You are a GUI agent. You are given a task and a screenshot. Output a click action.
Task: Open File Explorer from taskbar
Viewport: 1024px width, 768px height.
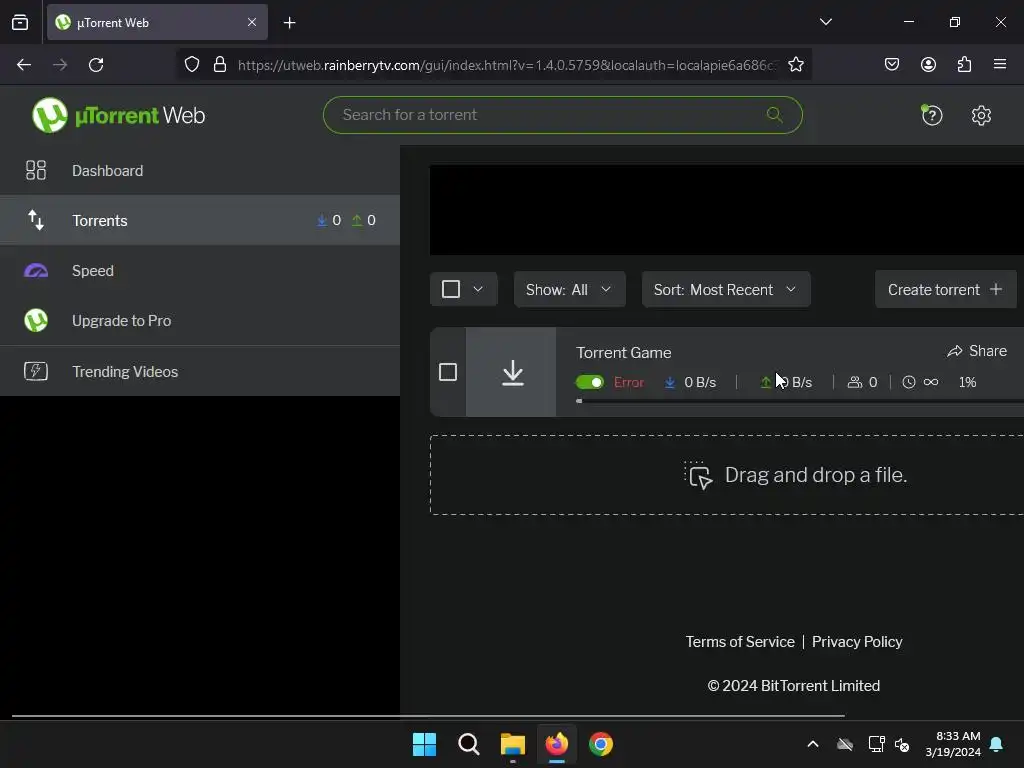(x=513, y=744)
